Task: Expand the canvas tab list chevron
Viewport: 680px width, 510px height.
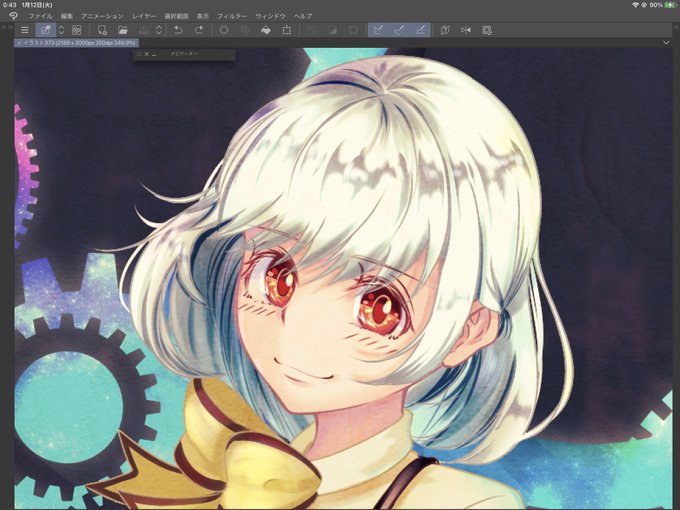Action: (666, 42)
